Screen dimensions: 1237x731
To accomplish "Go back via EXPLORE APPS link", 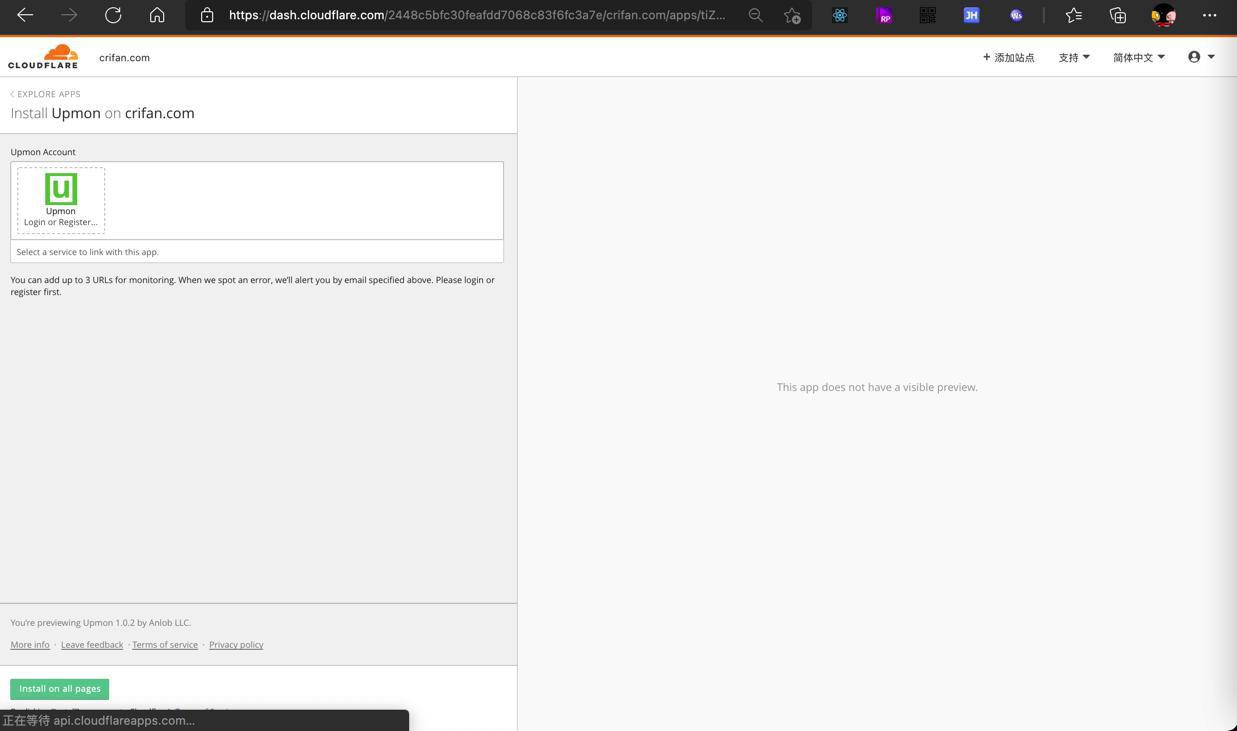I will pyautogui.click(x=46, y=94).
